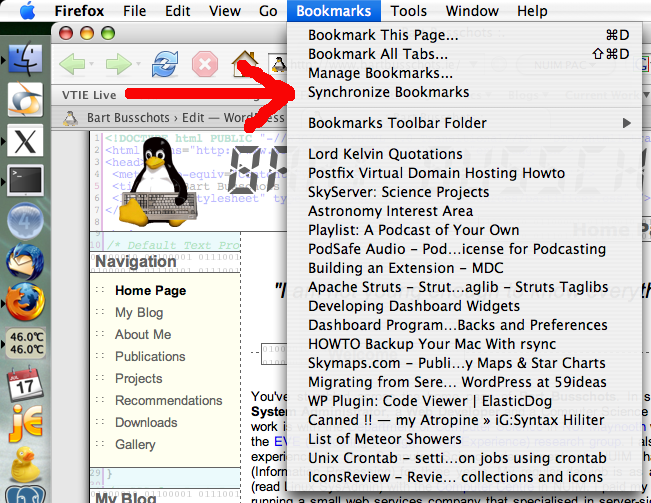Choose Bookmark All Tabs...
The image size is (651, 503).
[465, 54]
